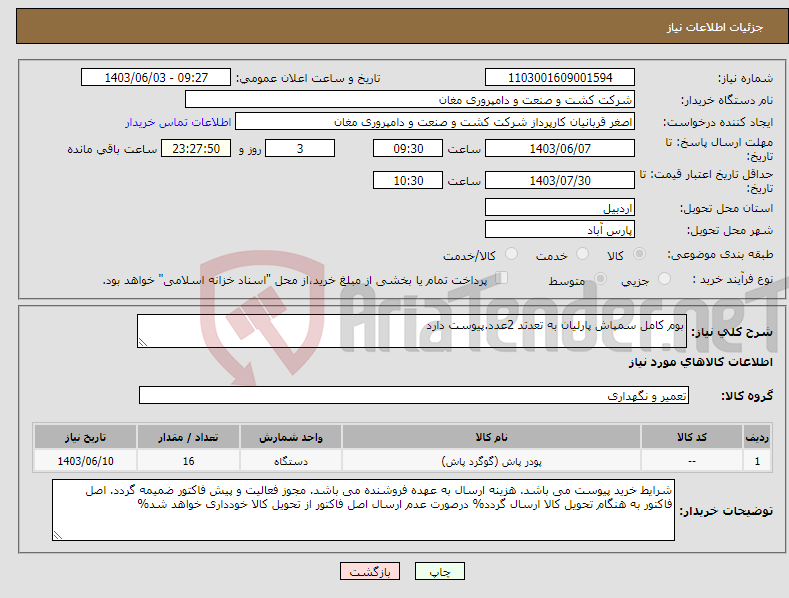Click the بازگشت (Back) button
789x598 pixels.
pos(370,571)
